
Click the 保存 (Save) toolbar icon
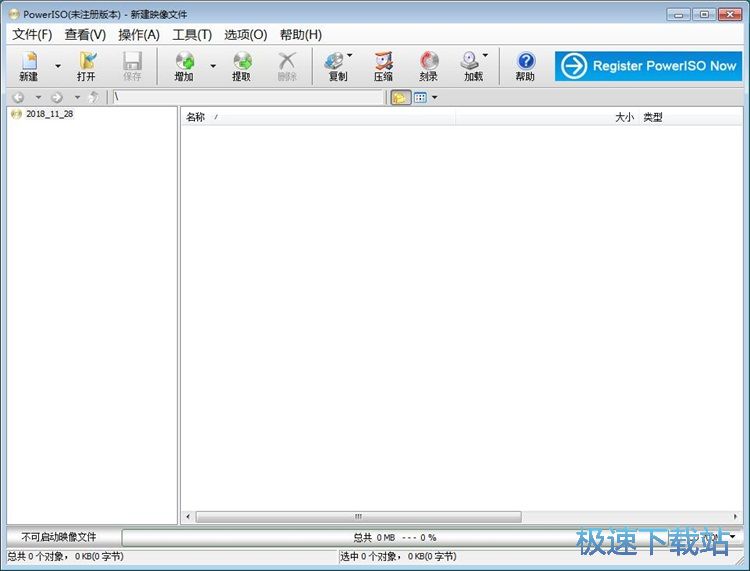(x=132, y=66)
